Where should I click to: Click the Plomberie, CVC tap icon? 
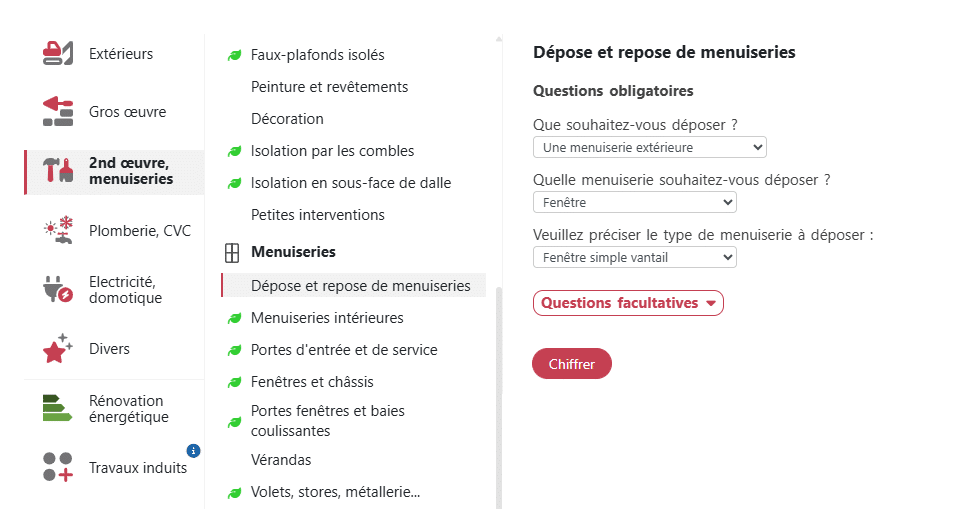coord(58,230)
